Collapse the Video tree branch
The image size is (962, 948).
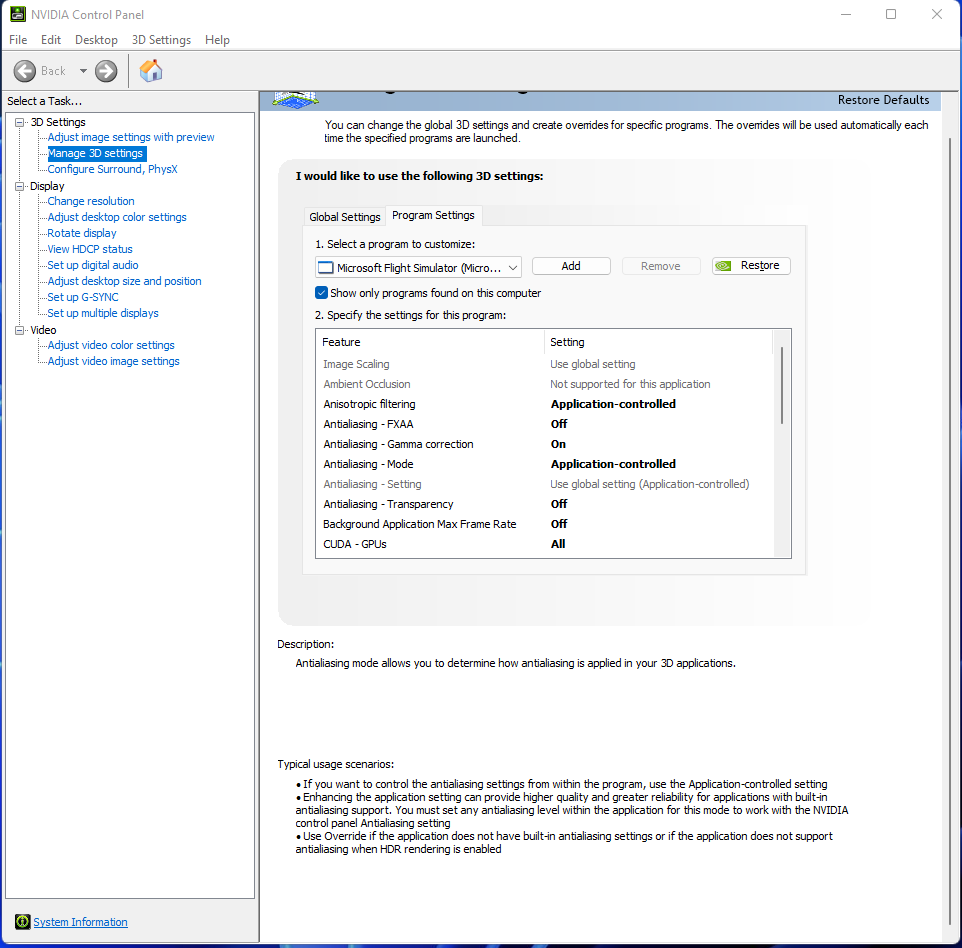[18, 329]
